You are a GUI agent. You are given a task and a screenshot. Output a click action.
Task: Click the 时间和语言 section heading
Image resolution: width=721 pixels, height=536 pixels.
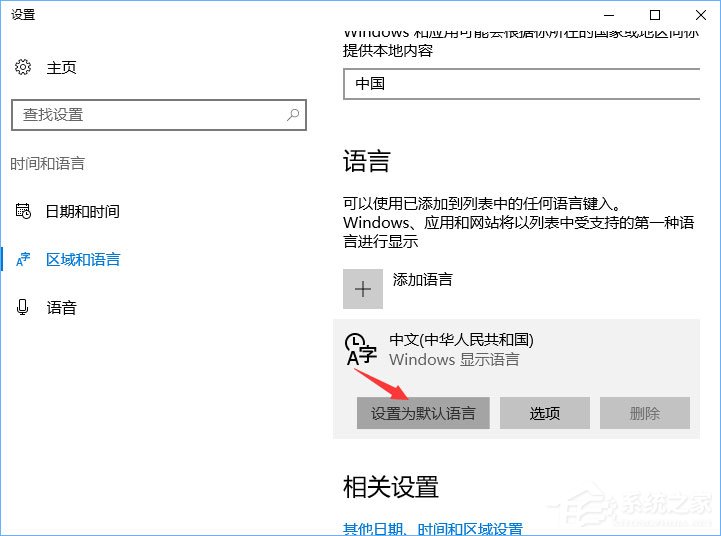[x=47, y=164]
